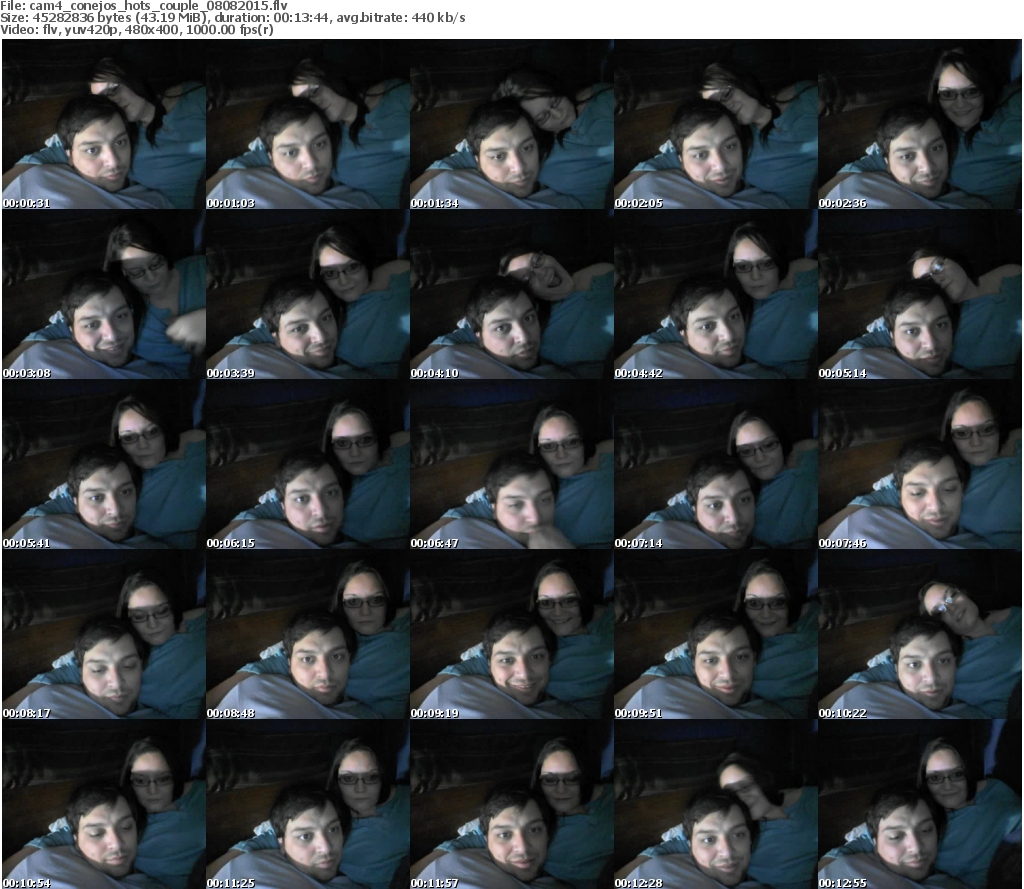Open the thumbnail marked 00:02:36

coord(920,124)
